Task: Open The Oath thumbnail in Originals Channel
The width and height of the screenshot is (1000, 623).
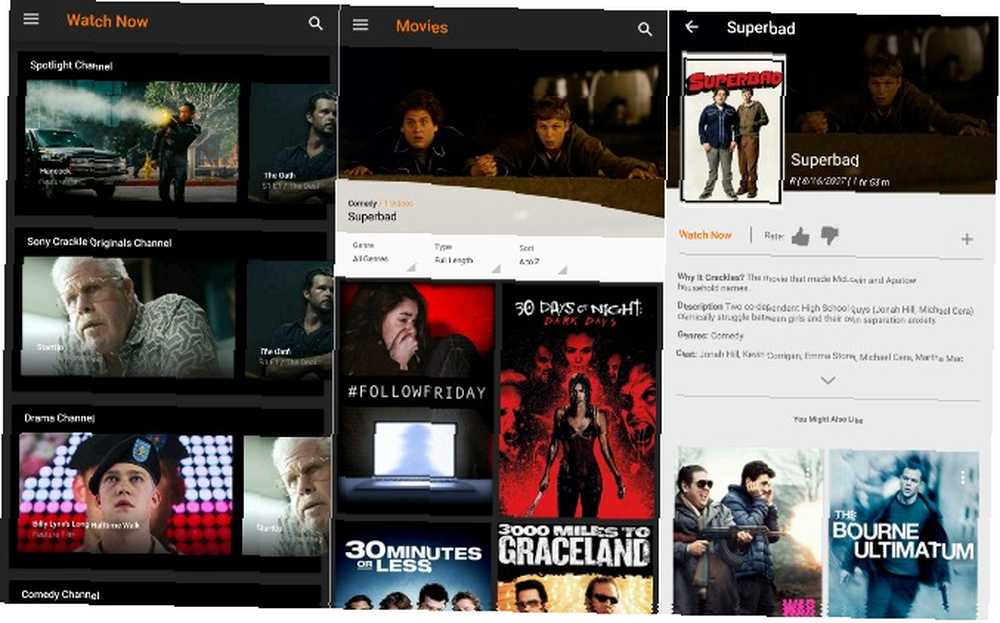Action: 290,319
